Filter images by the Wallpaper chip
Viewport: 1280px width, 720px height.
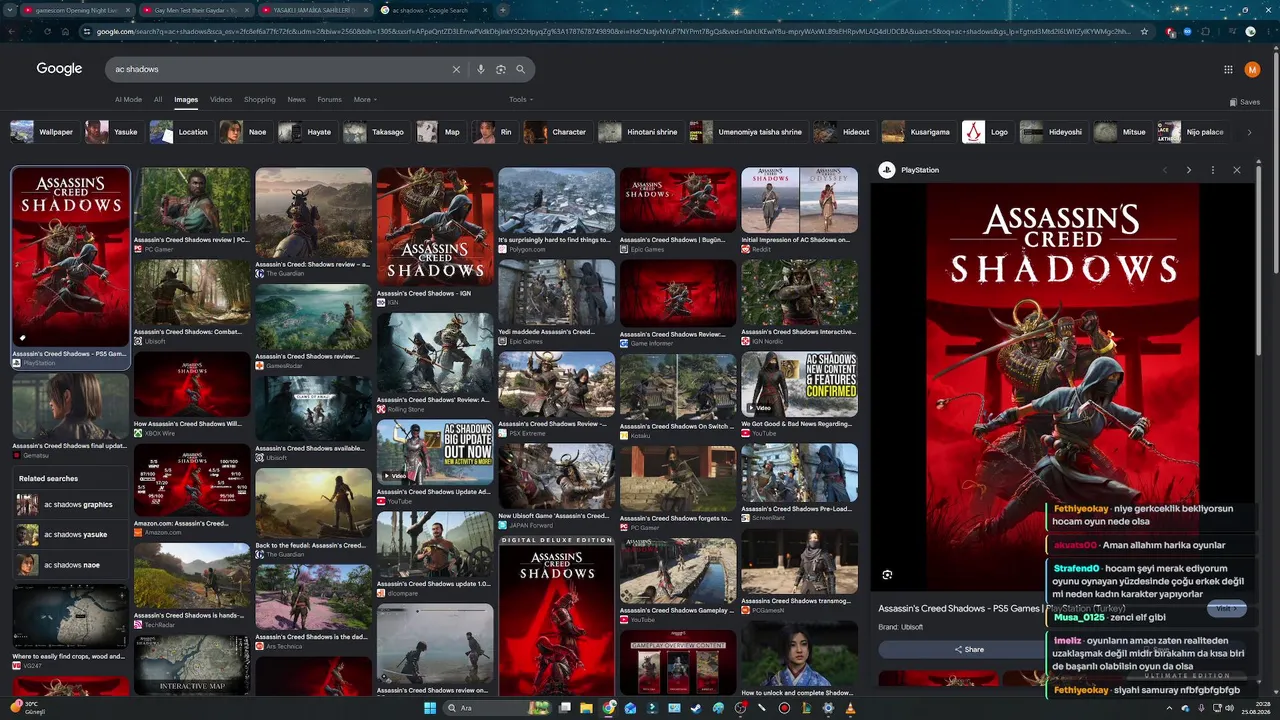click(44, 132)
